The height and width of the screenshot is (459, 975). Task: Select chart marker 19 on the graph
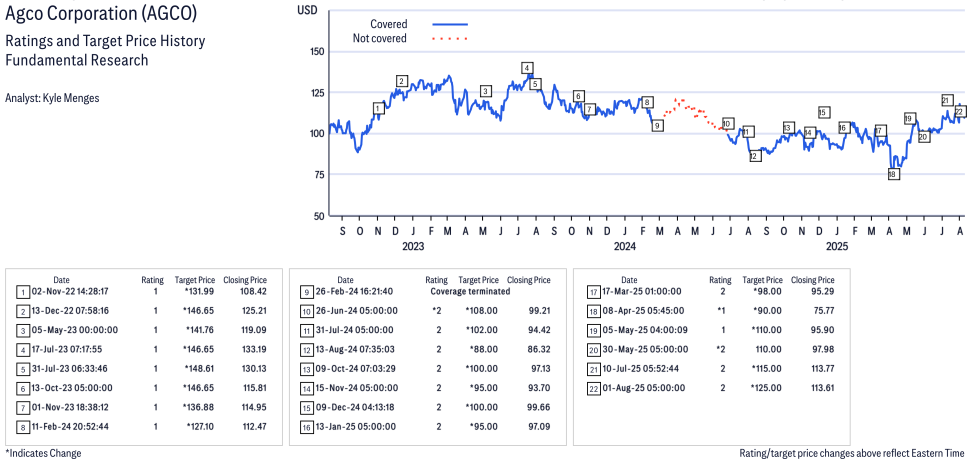tap(909, 118)
